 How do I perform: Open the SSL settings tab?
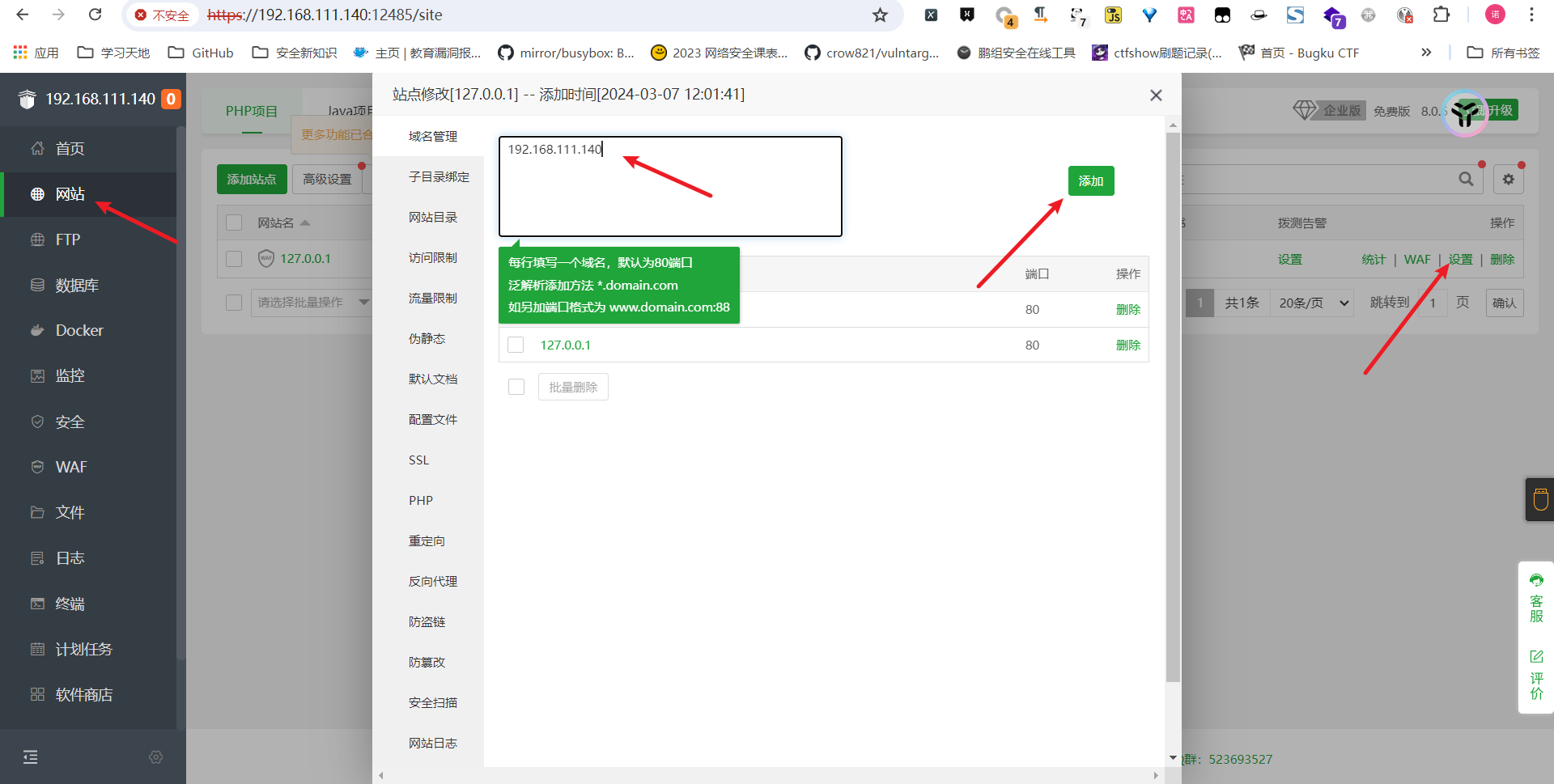coord(418,460)
